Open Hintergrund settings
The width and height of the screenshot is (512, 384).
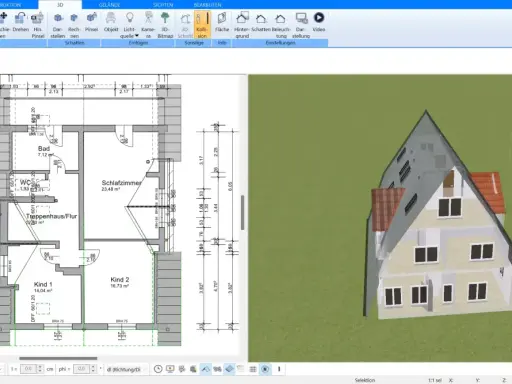tap(242, 25)
